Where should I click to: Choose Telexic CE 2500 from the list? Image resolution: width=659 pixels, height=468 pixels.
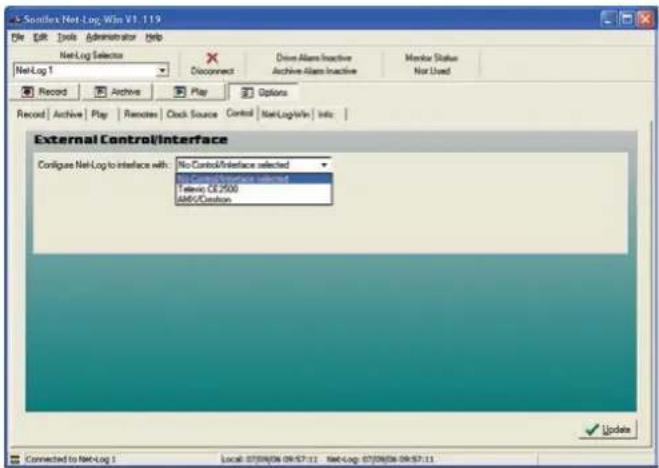(254, 189)
